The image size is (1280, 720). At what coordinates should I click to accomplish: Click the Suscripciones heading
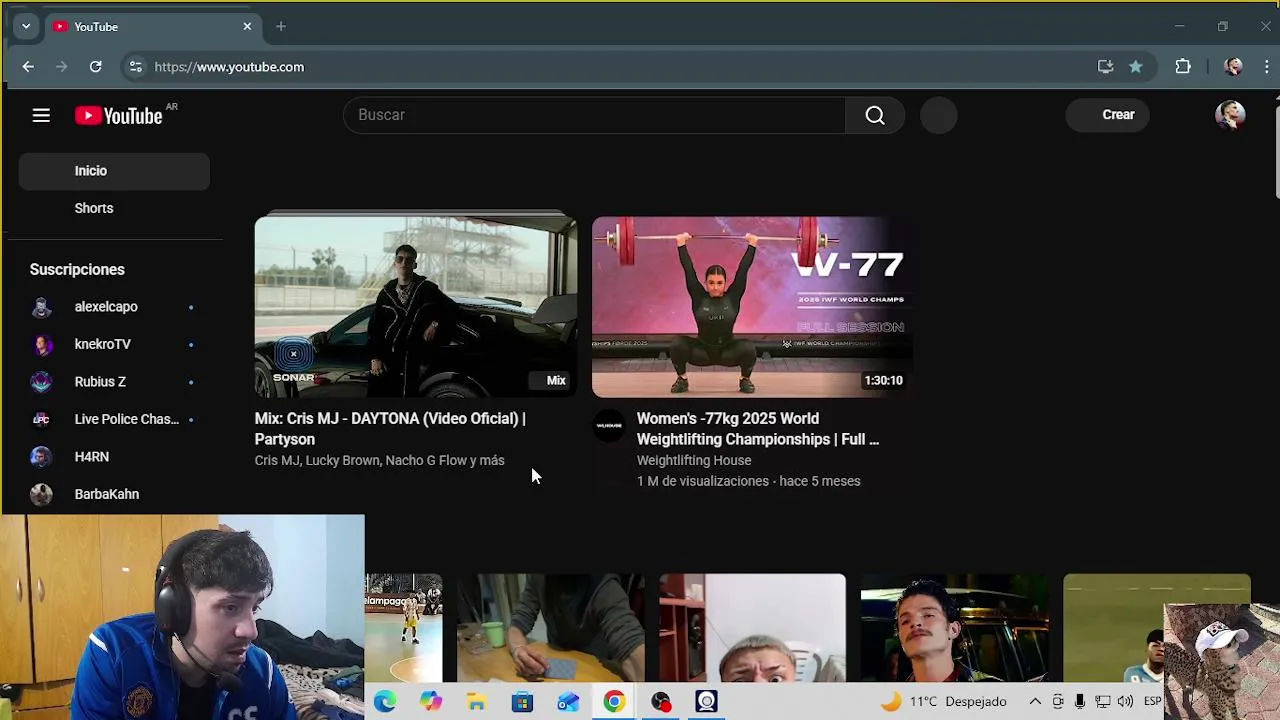click(x=77, y=270)
